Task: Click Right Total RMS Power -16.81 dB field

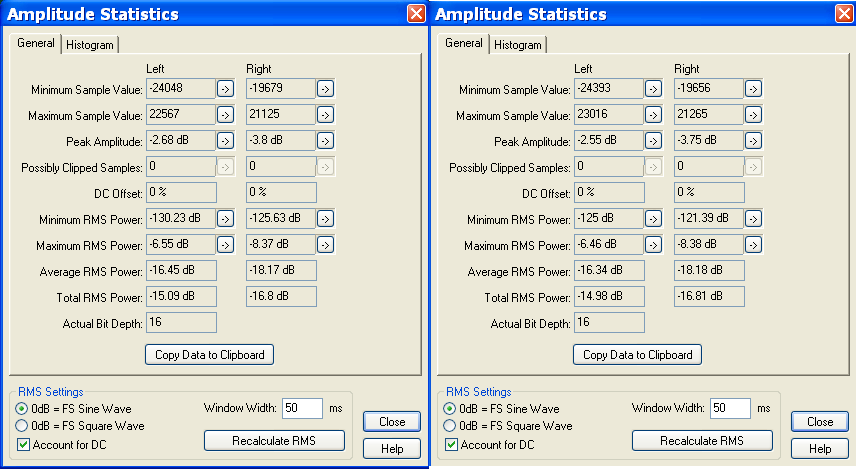Action: tap(709, 297)
